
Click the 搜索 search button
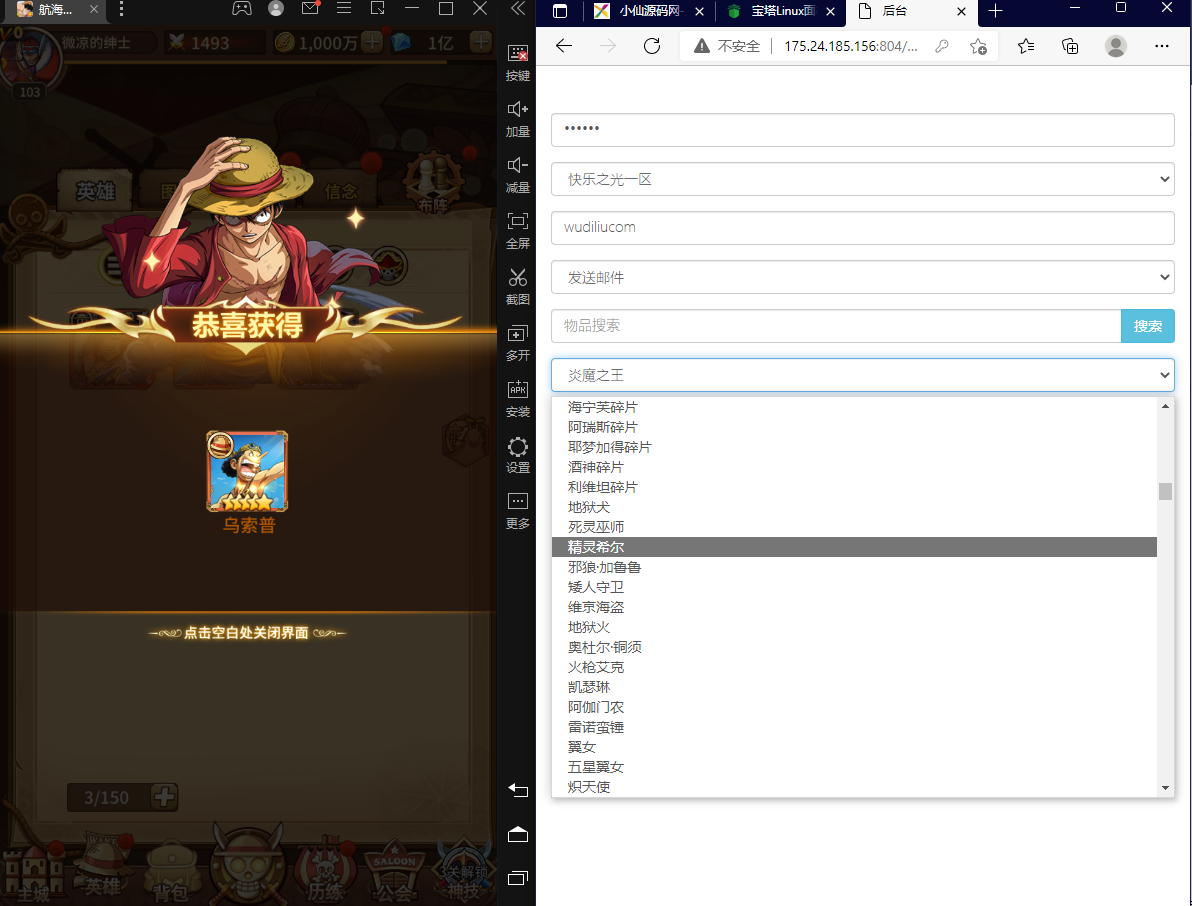tap(1147, 326)
